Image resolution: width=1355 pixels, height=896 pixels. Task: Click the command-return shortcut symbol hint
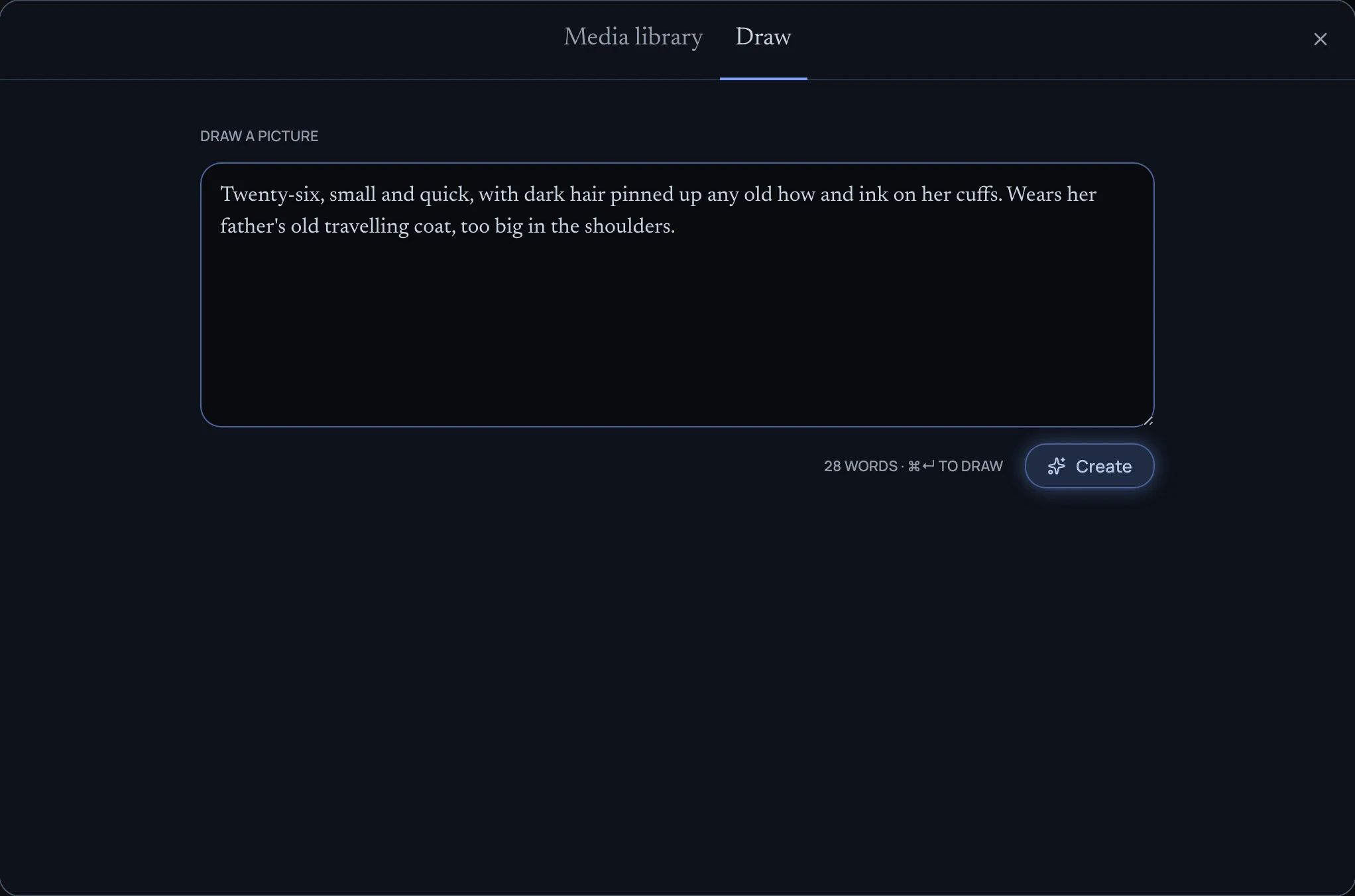[921, 467]
